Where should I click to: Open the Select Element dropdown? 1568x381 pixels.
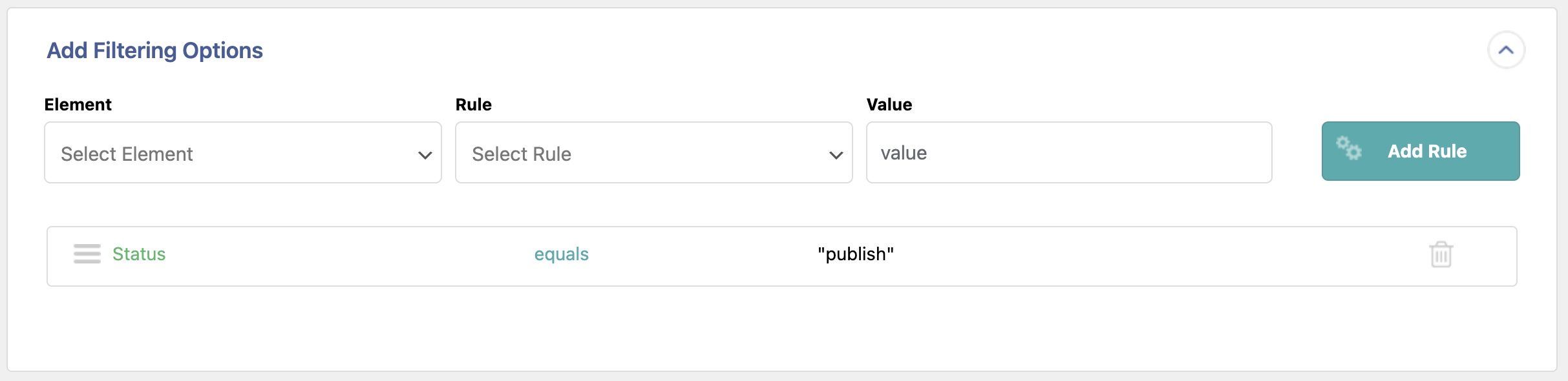[242, 153]
